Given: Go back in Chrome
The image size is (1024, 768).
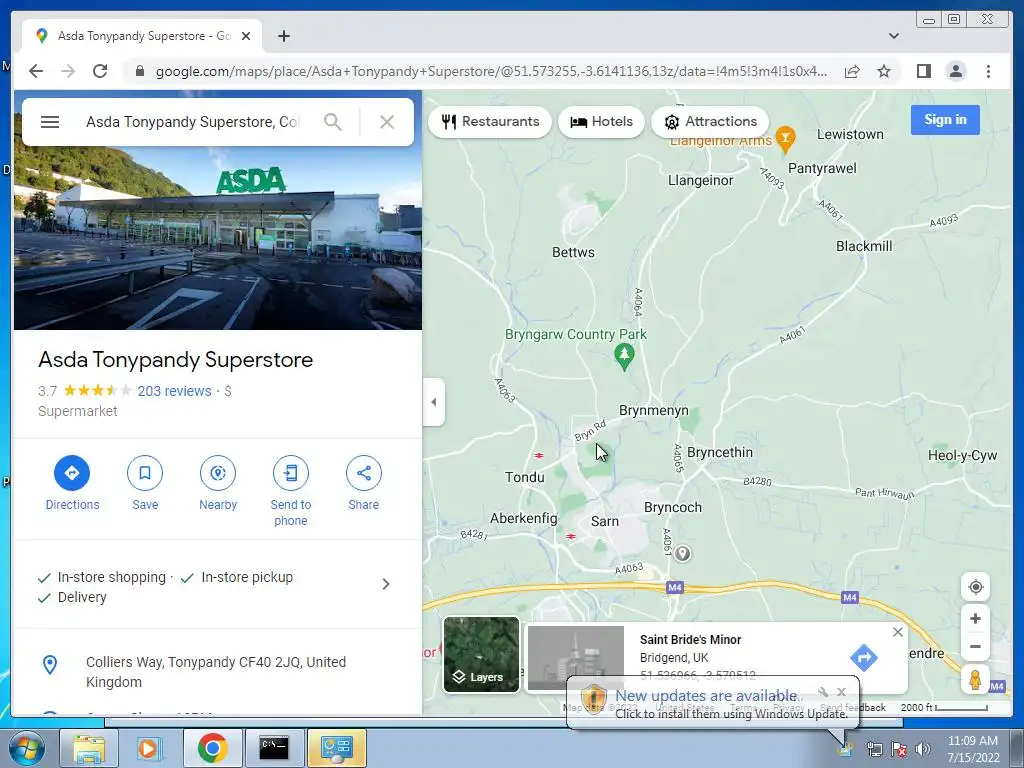Looking at the screenshot, I should click(36, 71).
